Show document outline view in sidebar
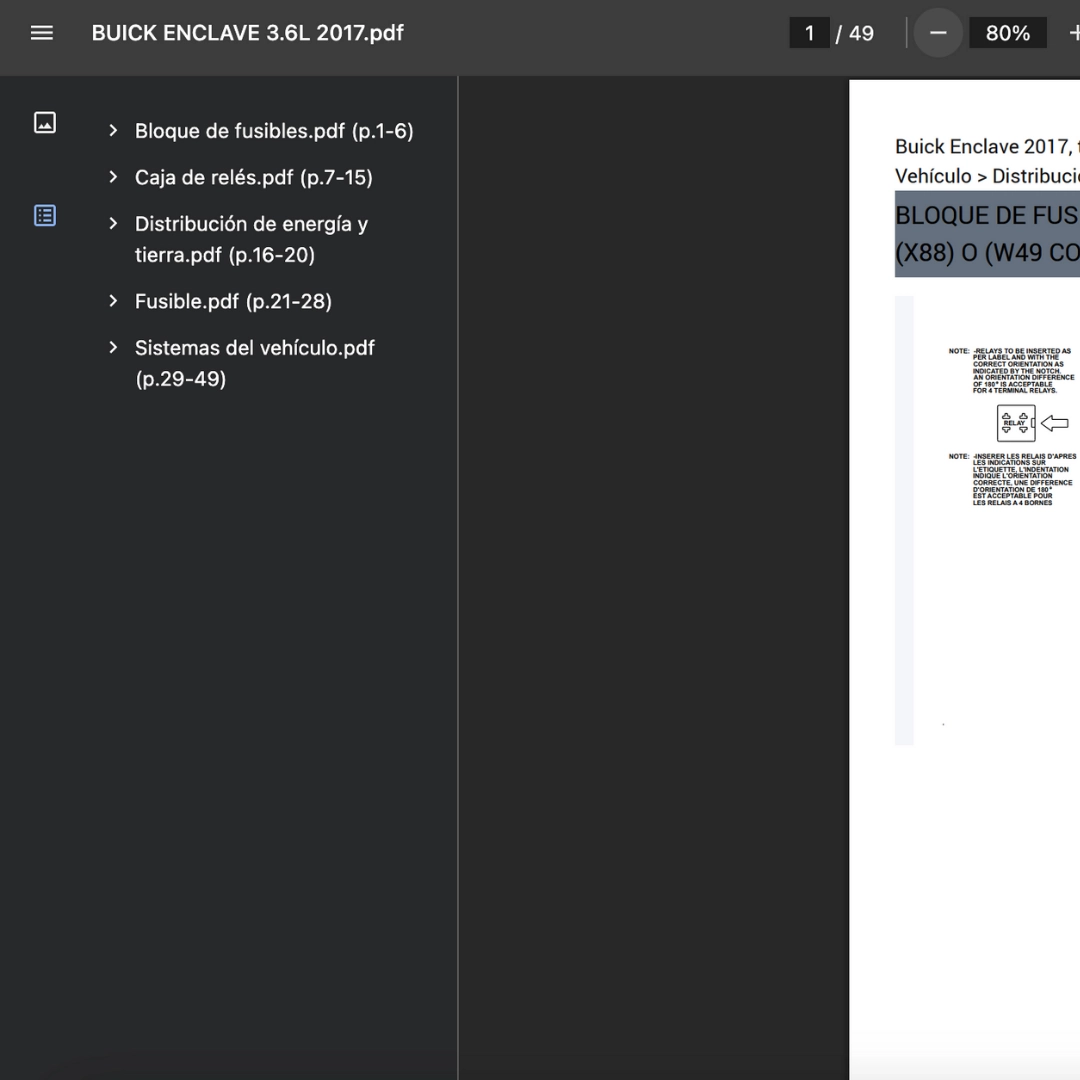The height and width of the screenshot is (1080, 1080). tap(45, 216)
